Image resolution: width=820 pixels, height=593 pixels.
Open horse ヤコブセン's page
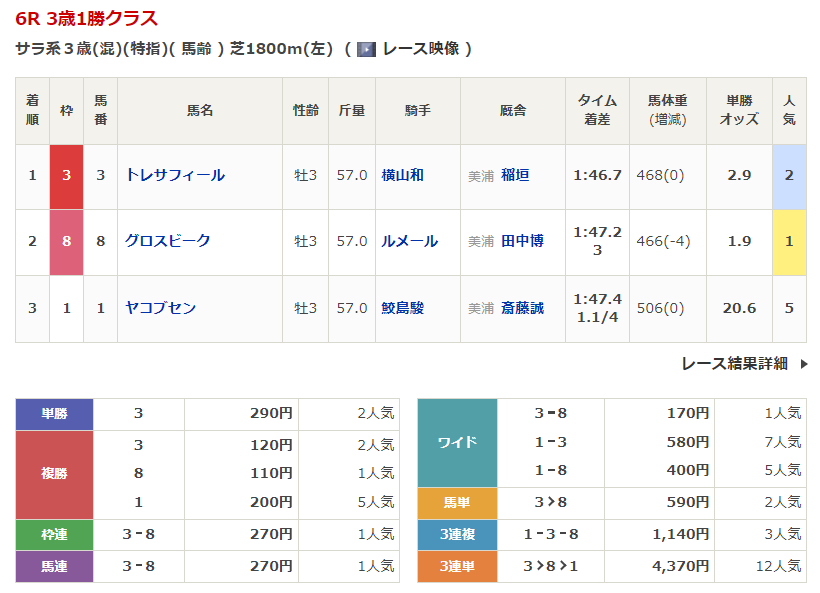pos(160,308)
